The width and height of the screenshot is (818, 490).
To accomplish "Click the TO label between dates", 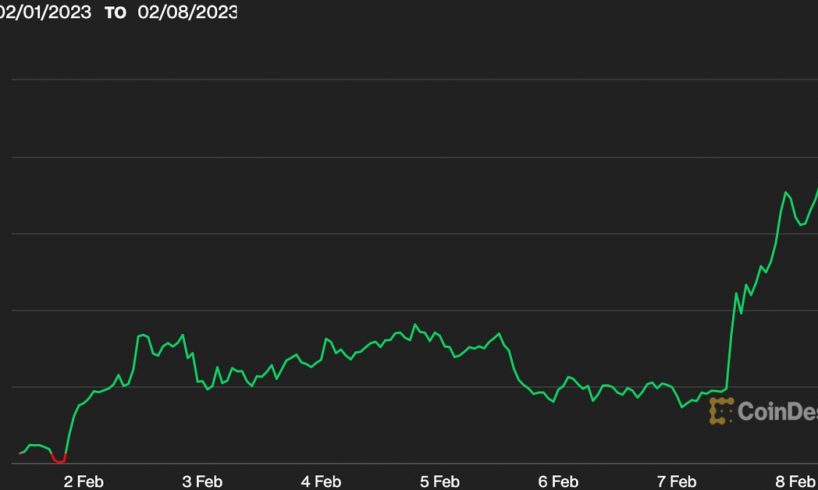I will [118, 12].
